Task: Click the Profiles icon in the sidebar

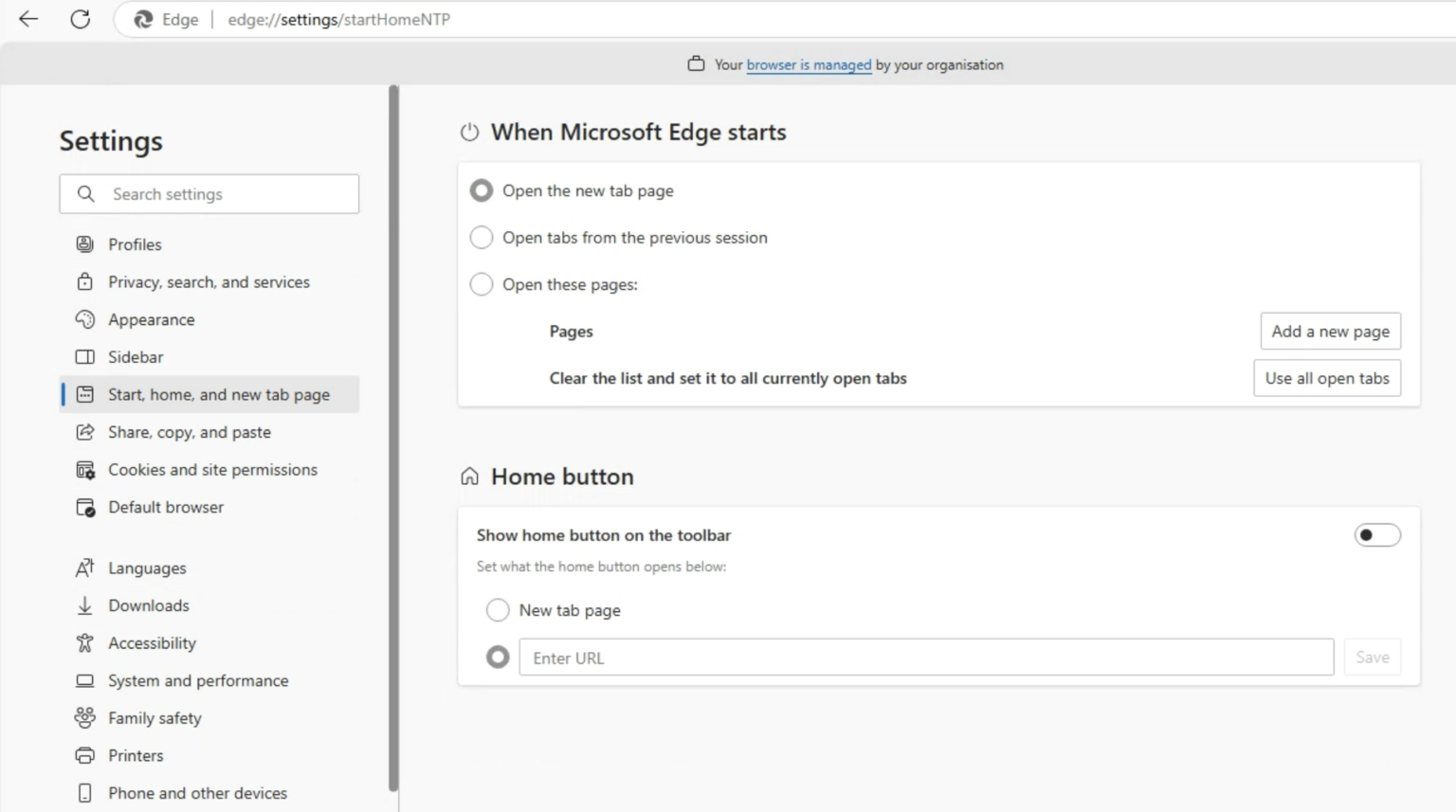Action: click(85, 244)
